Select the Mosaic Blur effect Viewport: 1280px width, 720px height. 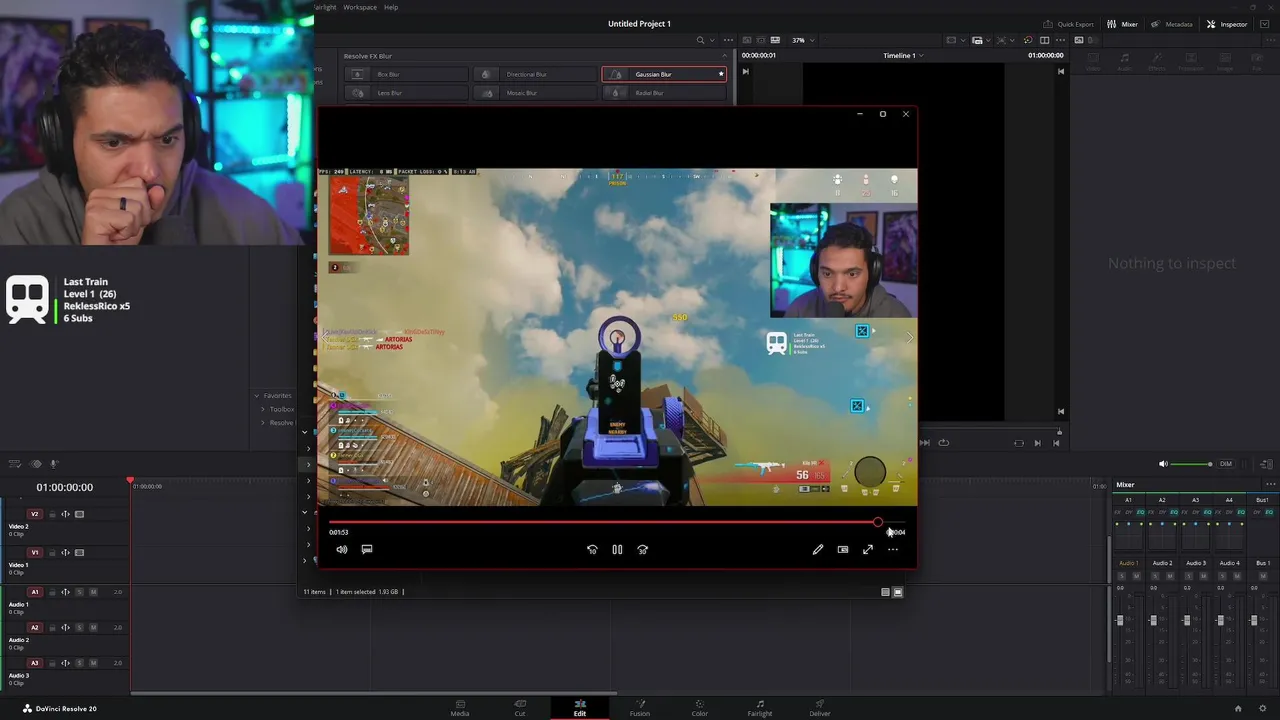coord(535,93)
